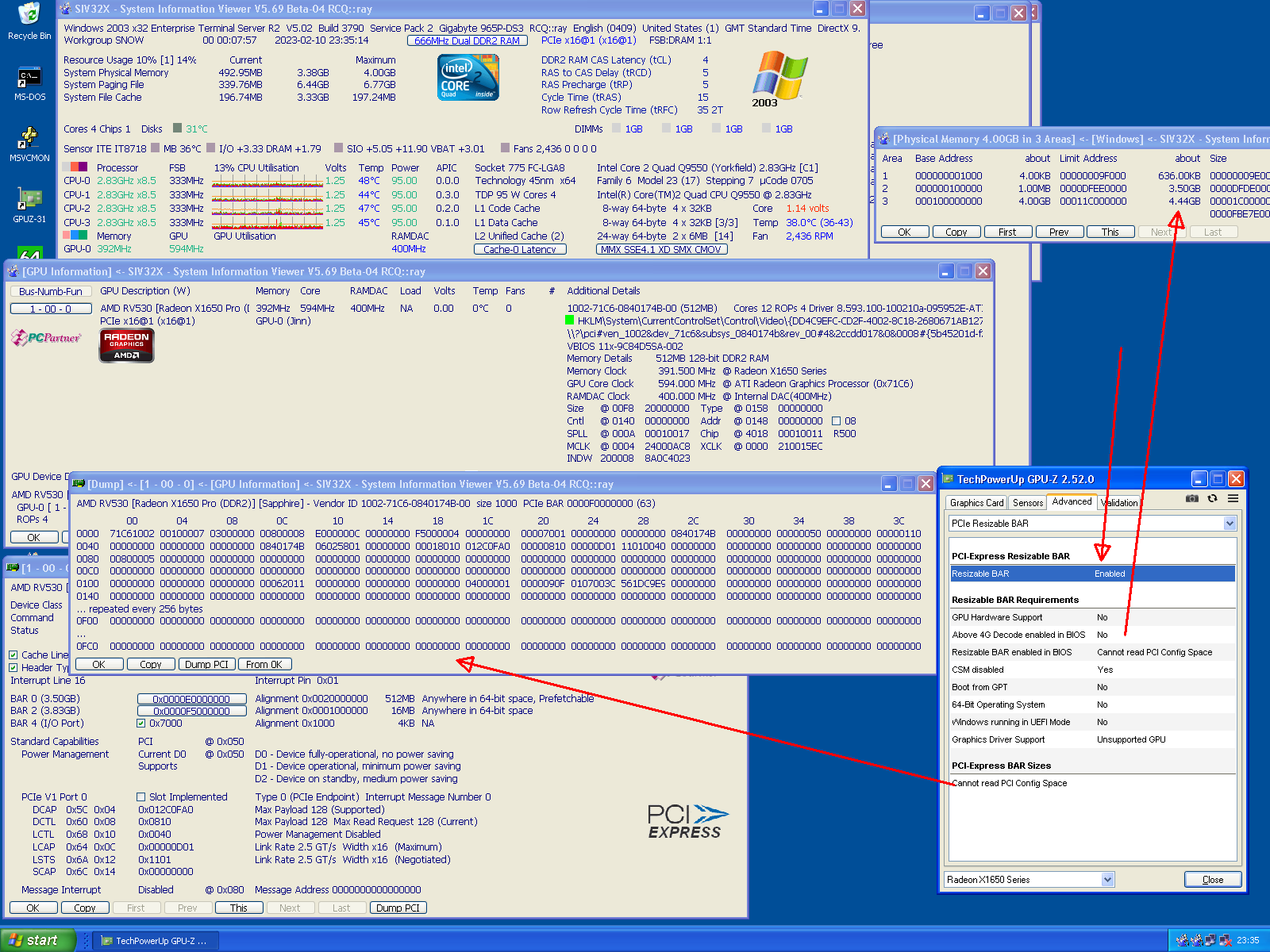The image size is (1270, 952).
Task: Click the MB 36°C sensor colour square
Action: pos(156,148)
